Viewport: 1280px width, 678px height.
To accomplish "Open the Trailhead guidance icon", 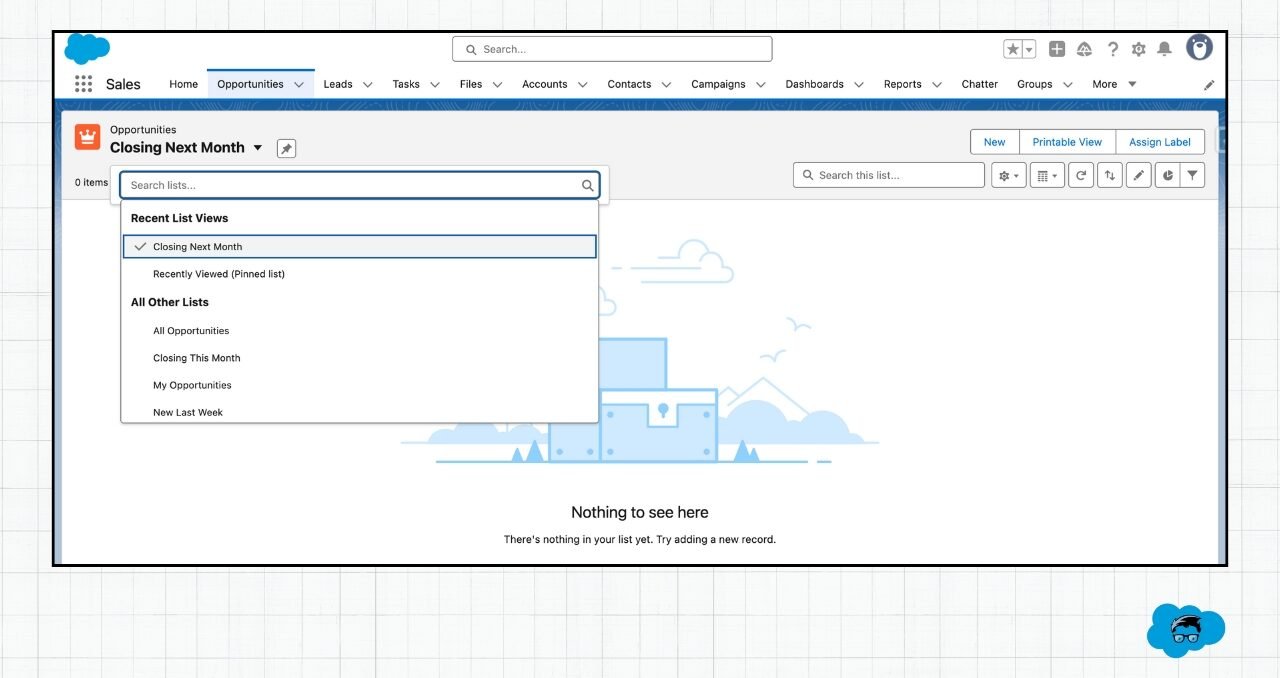I will pos(1084,49).
